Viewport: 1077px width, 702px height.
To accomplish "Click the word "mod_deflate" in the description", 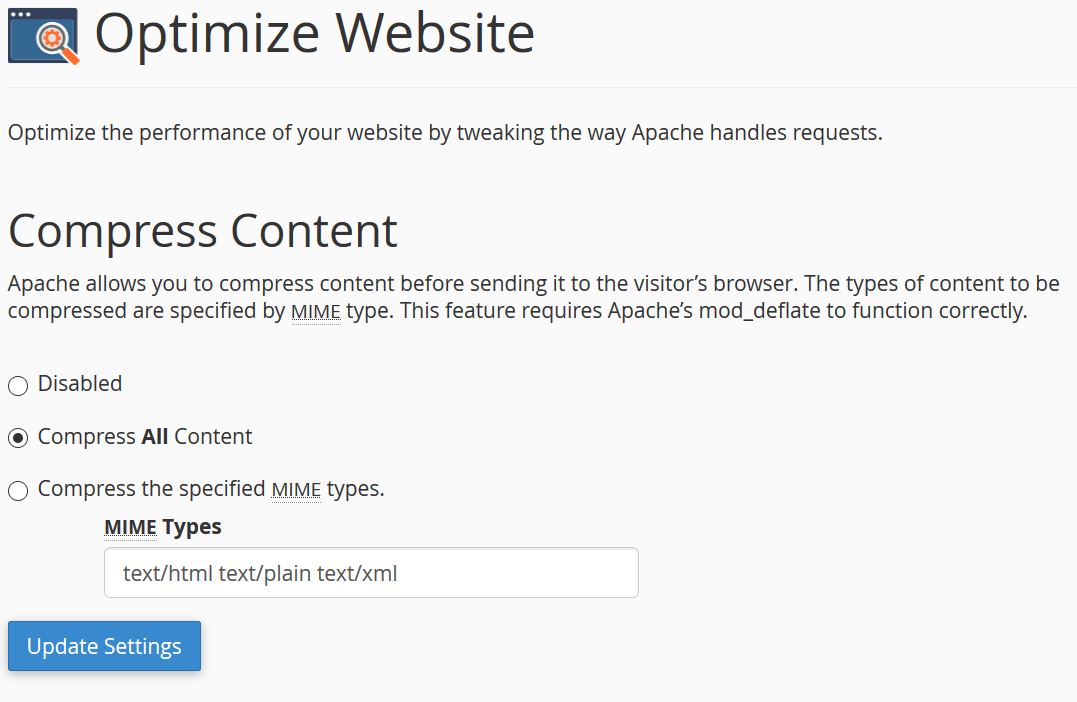I will 757,311.
